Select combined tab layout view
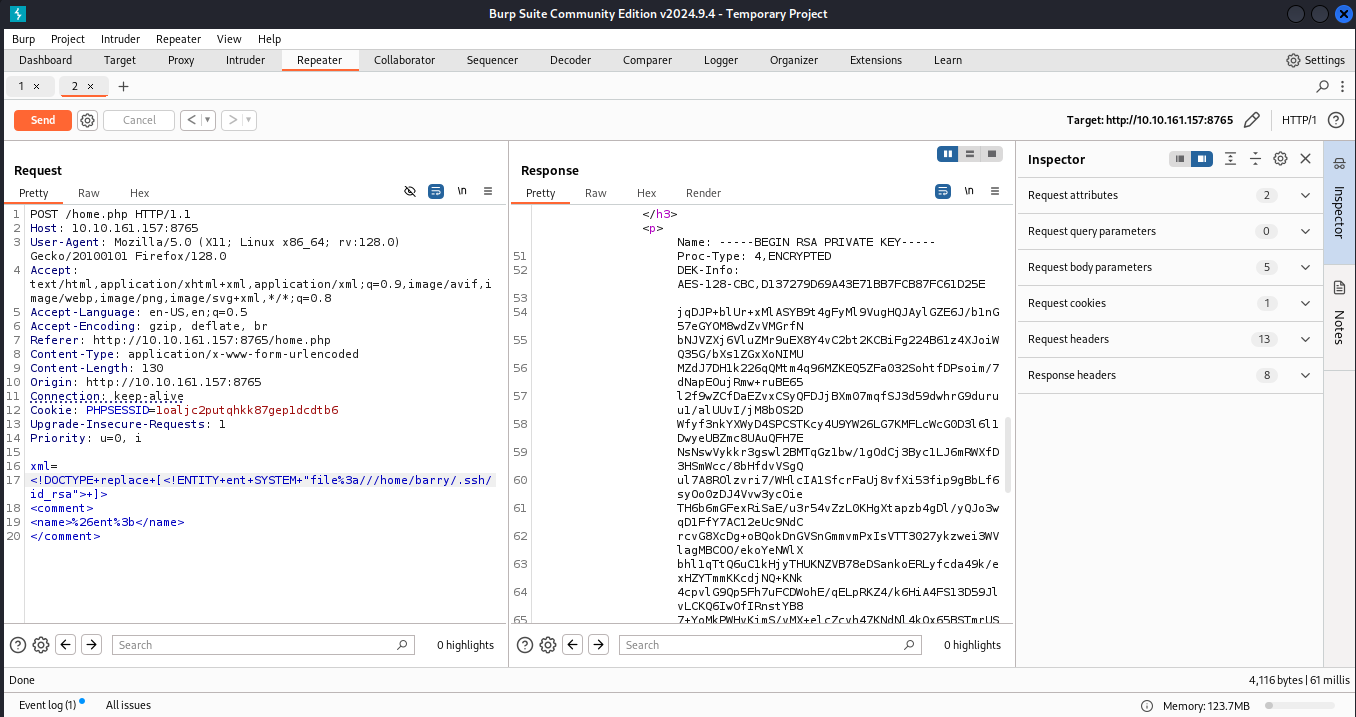The height and width of the screenshot is (717, 1356). (x=992, y=154)
